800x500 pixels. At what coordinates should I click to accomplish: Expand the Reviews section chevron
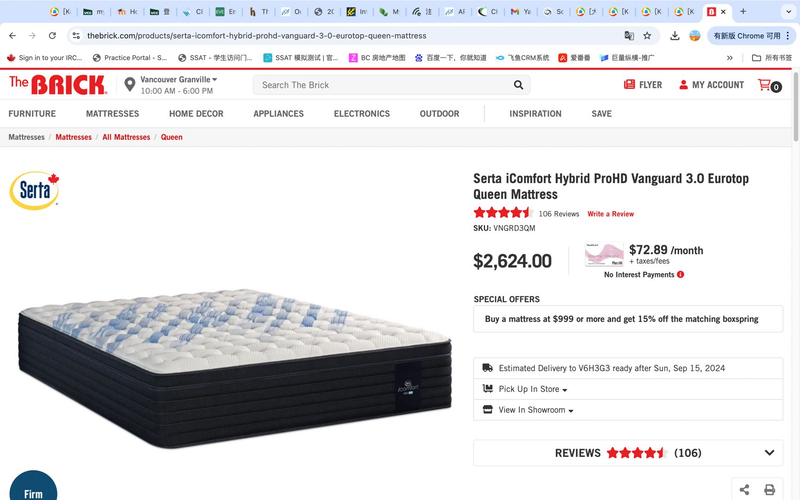point(769,453)
